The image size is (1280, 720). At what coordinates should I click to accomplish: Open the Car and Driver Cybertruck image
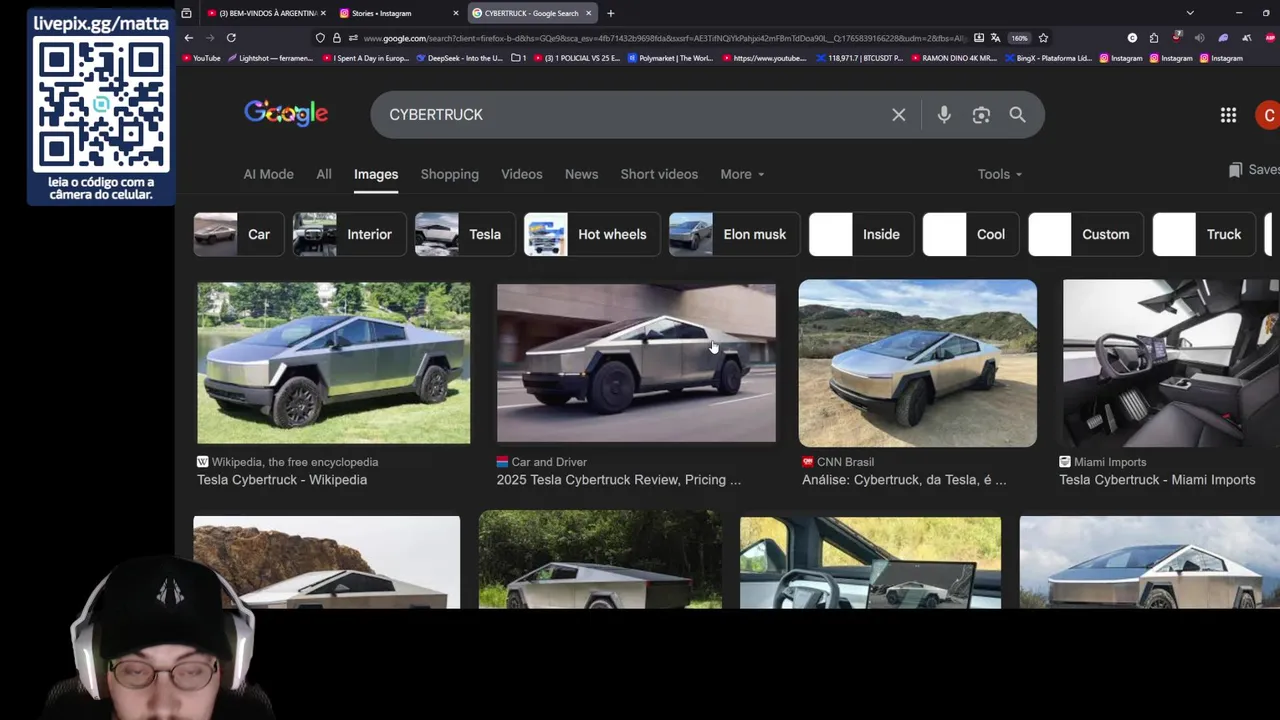coord(636,363)
